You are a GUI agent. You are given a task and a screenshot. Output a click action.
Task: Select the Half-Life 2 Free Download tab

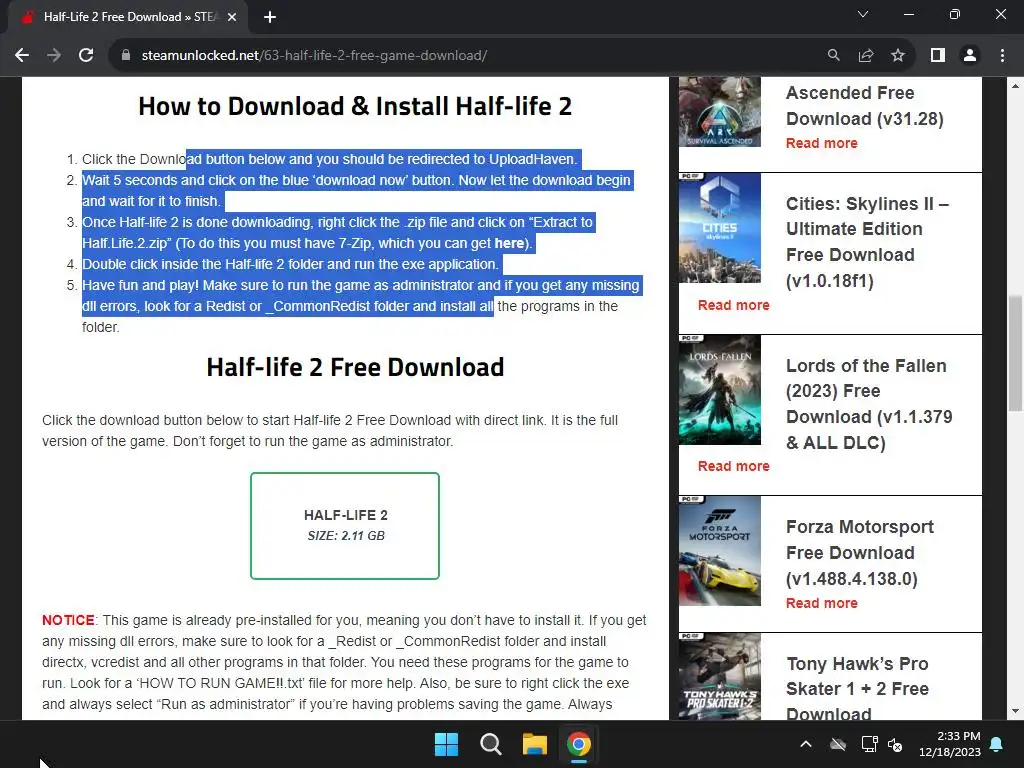[x=128, y=18]
